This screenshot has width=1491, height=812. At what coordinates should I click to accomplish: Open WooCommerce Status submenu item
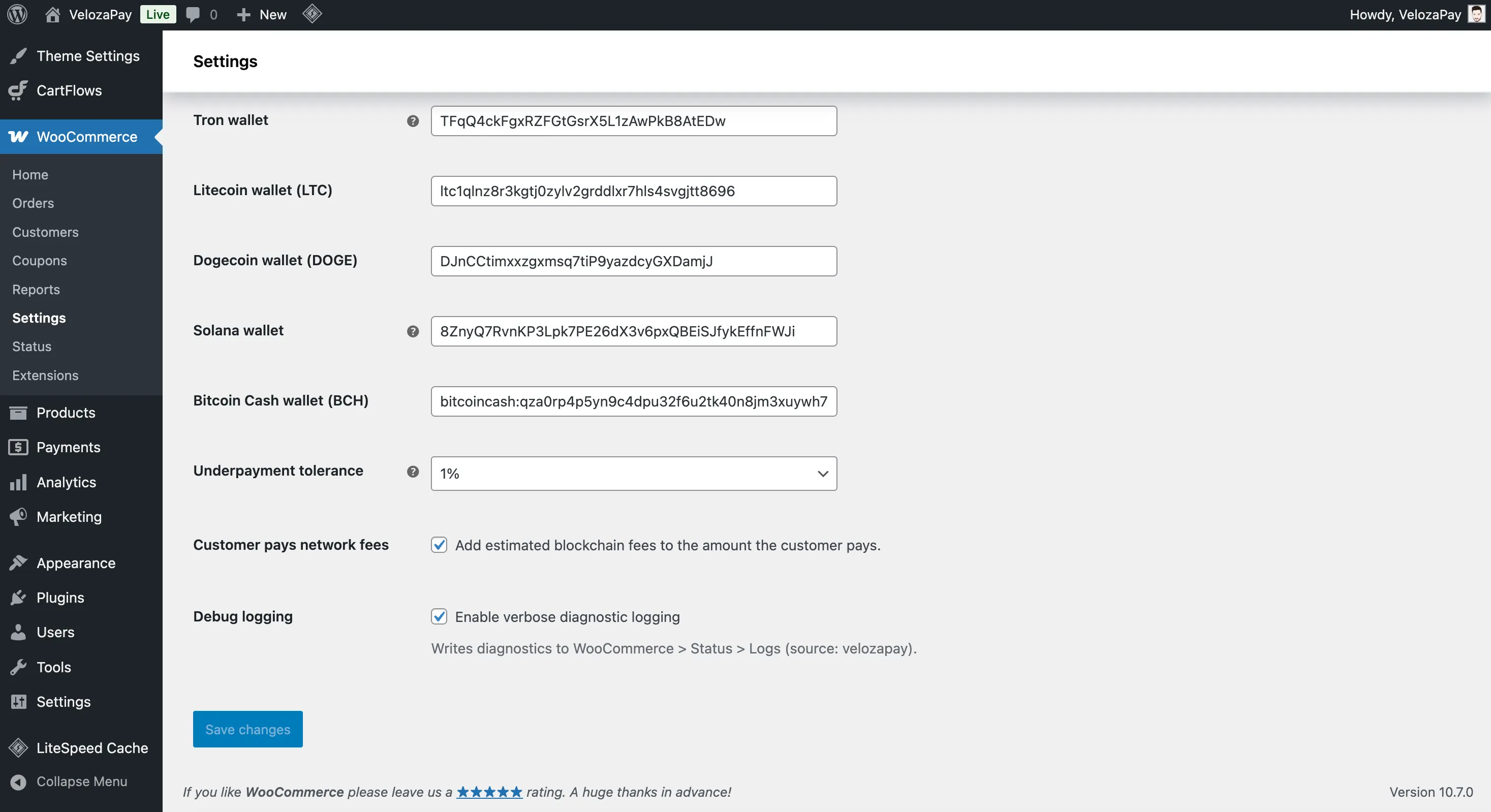point(32,346)
